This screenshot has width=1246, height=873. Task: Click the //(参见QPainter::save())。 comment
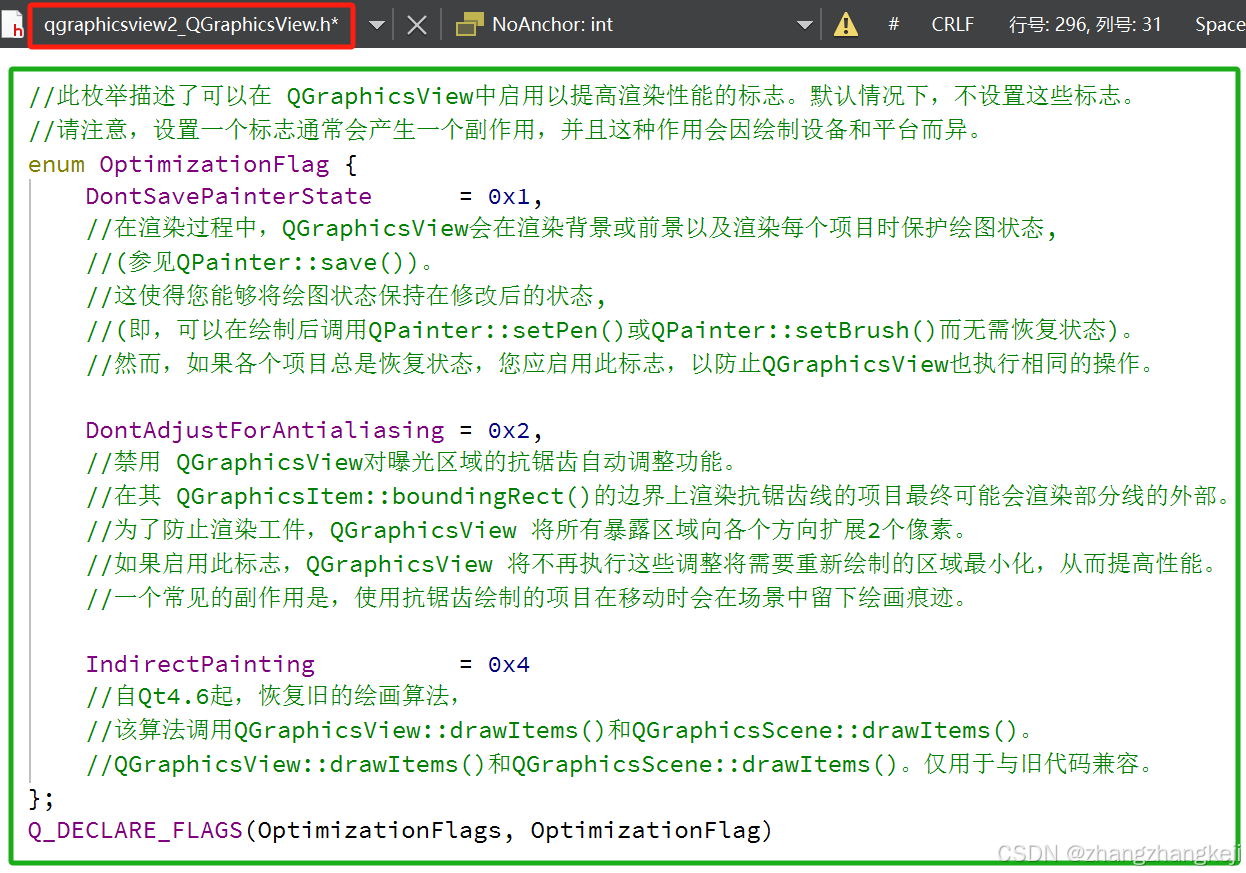click(261, 263)
